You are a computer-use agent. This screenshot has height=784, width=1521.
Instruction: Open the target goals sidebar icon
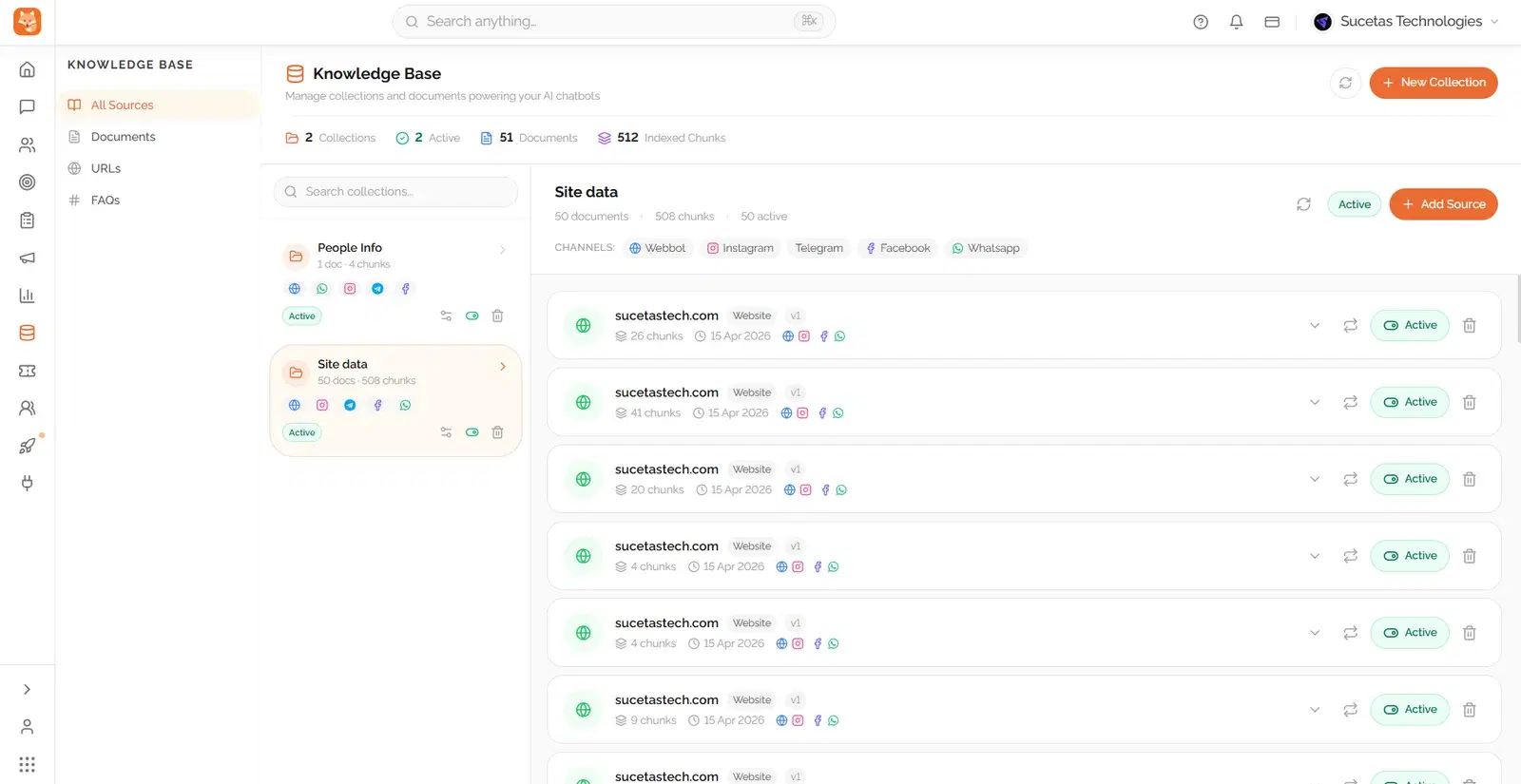coord(28,182)
